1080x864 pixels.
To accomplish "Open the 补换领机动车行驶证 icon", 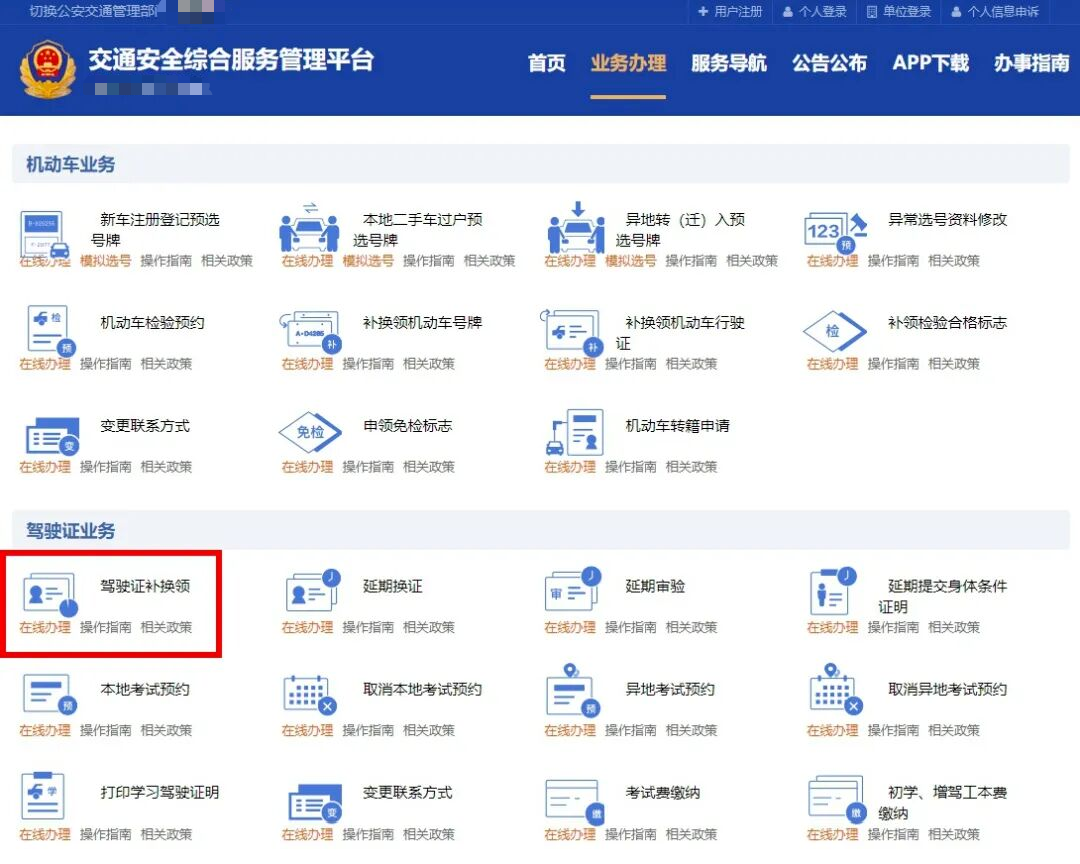I will 572,331.
